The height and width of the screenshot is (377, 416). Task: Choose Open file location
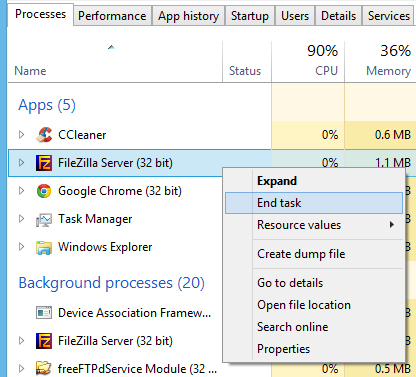(x=314, y=305)
